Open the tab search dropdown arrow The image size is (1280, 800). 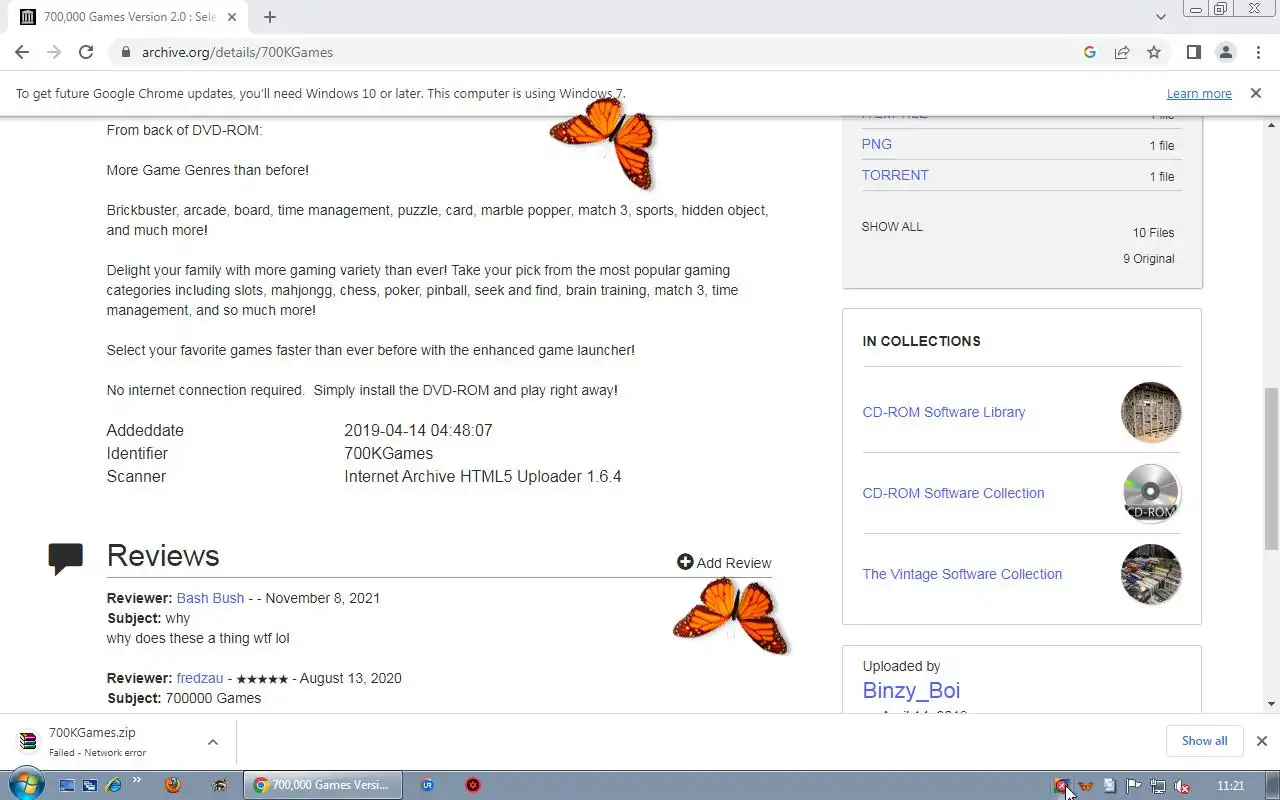[x=1161, y=17]
